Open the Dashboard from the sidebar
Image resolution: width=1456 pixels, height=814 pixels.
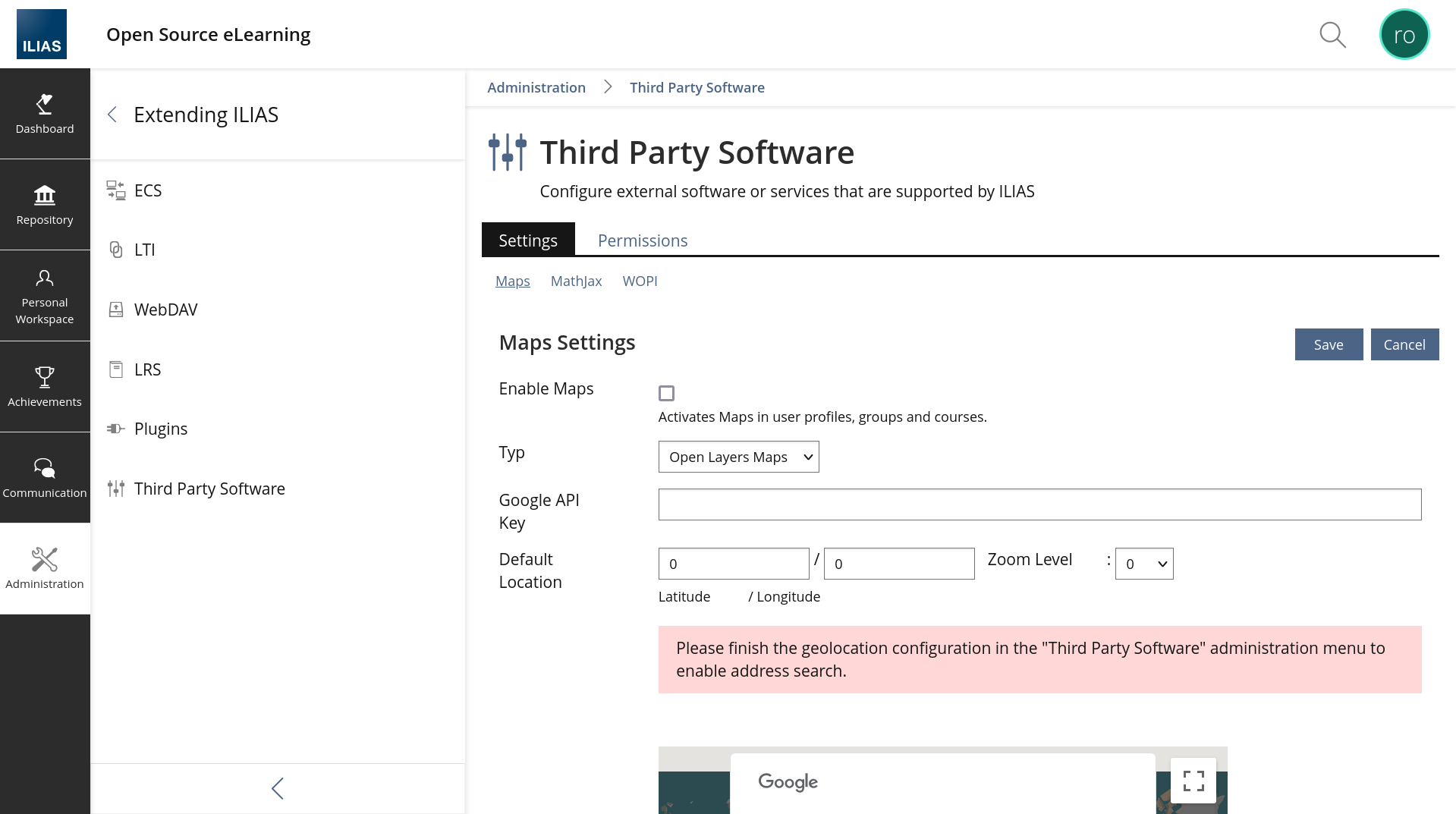tap(45, 114)
